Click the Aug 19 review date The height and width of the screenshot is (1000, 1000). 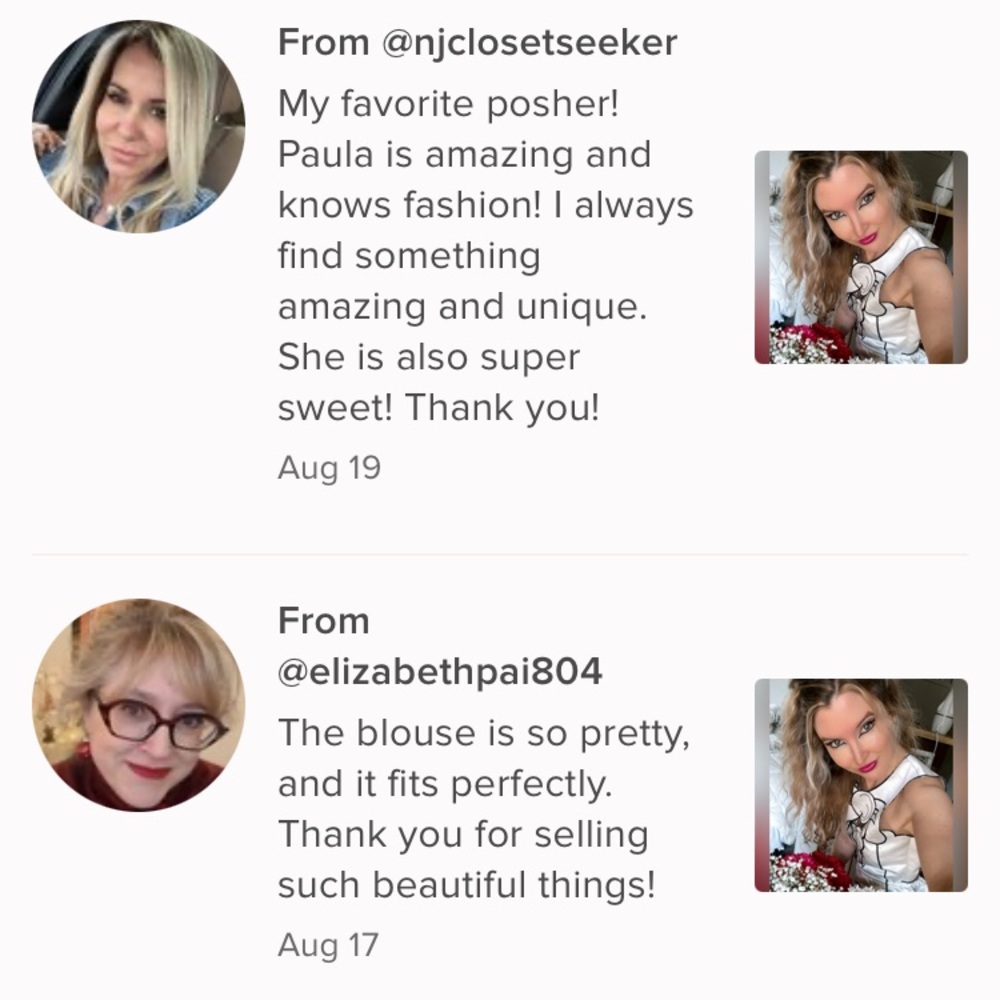[x=329, y=468]
